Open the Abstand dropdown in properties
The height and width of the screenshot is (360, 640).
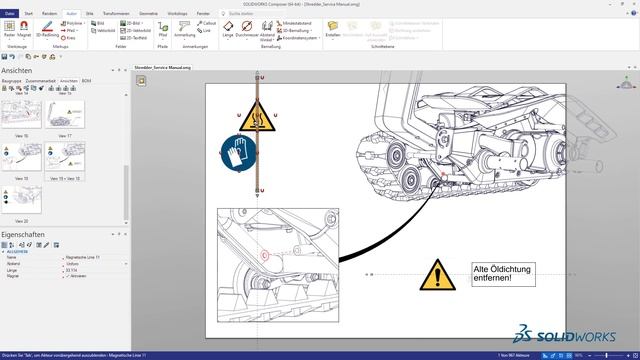[x=126, y=264]
